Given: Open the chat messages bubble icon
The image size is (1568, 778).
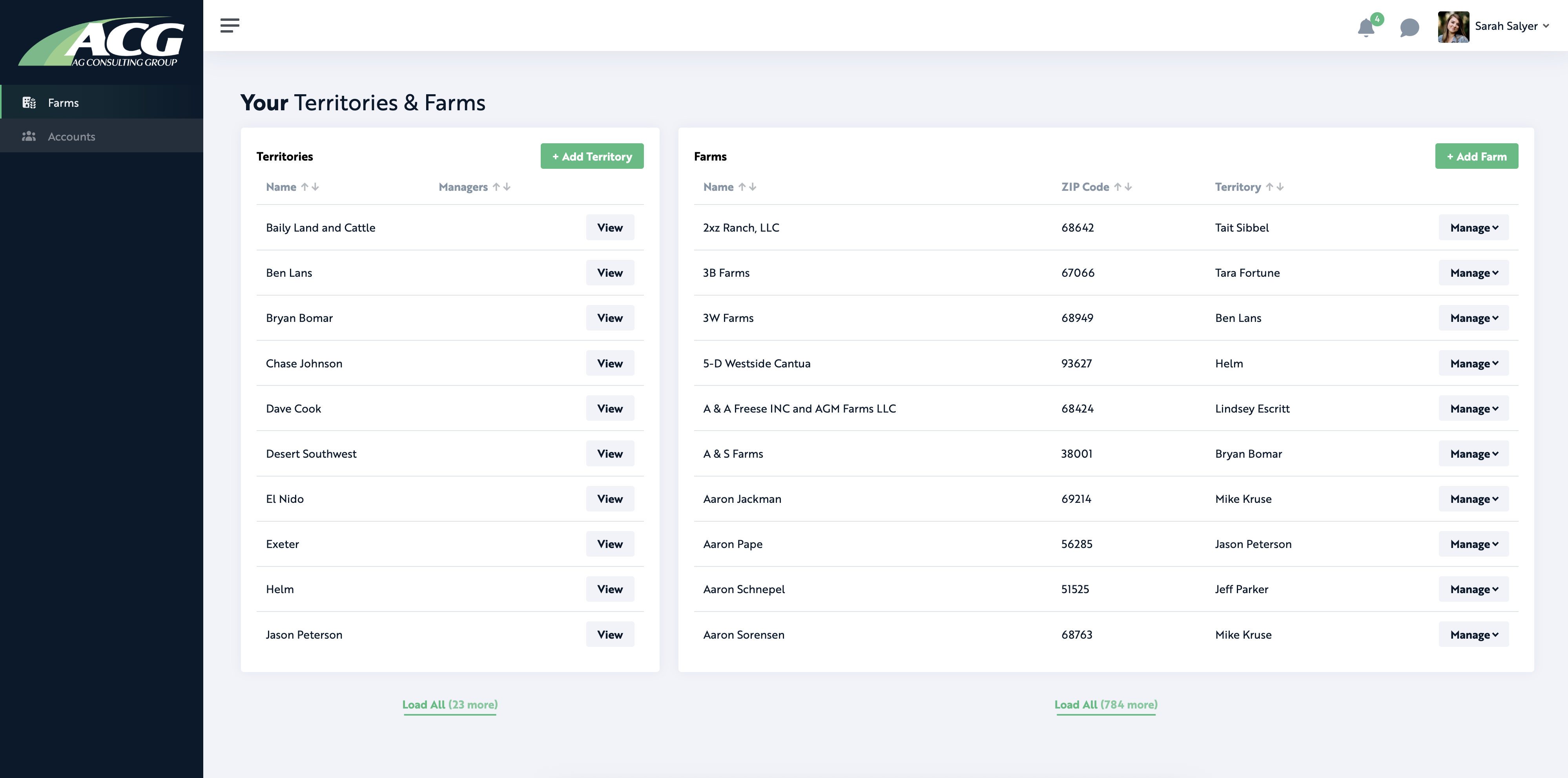Looking at the screenshot, I should (1409, 27).
